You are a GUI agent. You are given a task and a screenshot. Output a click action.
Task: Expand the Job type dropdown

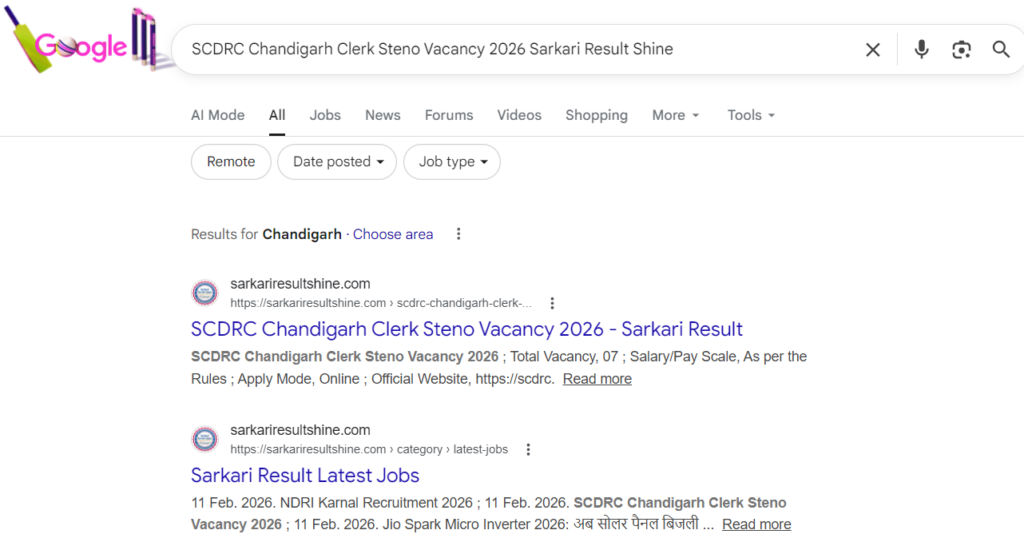(452, 162)
